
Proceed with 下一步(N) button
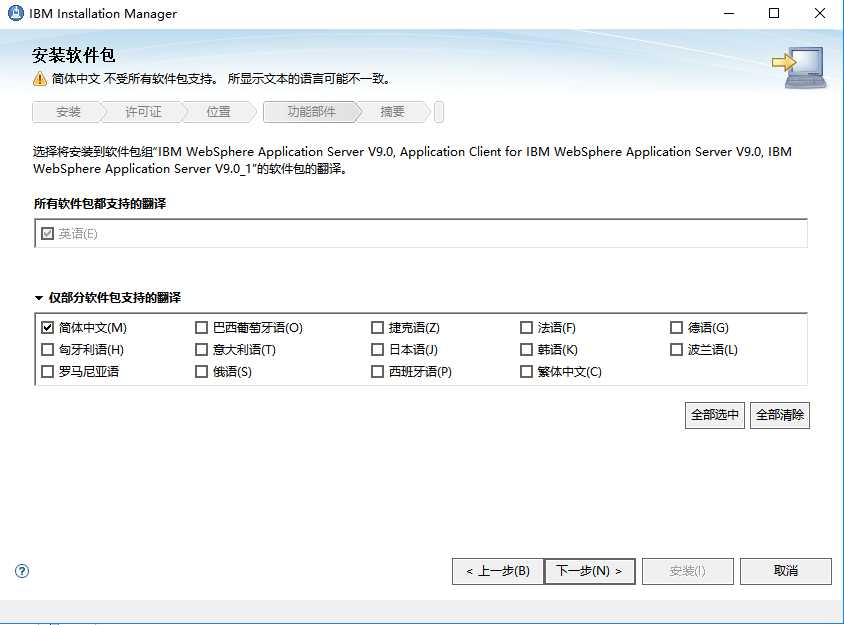pos(589,571)
